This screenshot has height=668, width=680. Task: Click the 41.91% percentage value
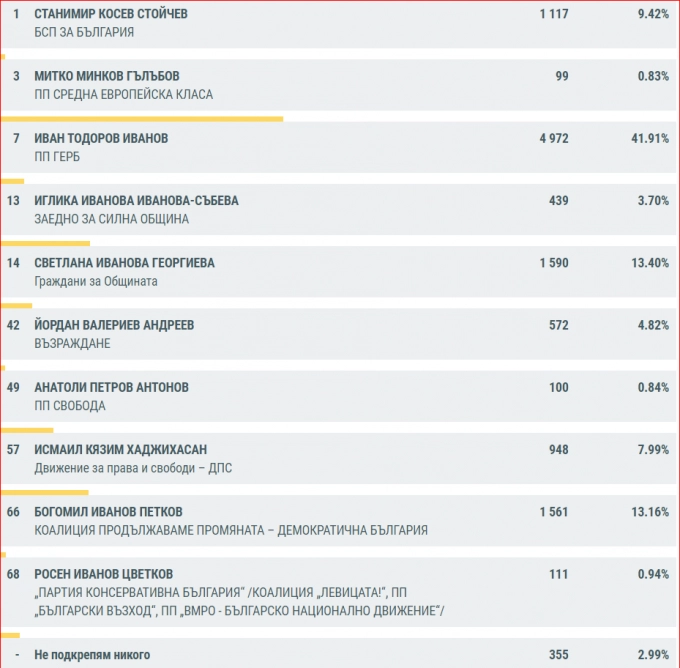pyautogui.click(x=650, y=138)
